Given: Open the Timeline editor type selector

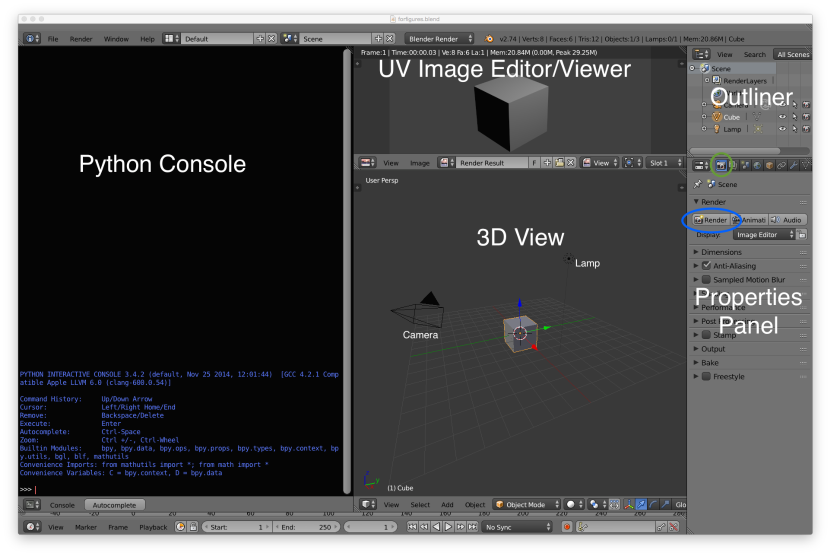Looking at the screenshot, I should click(33, 527).
